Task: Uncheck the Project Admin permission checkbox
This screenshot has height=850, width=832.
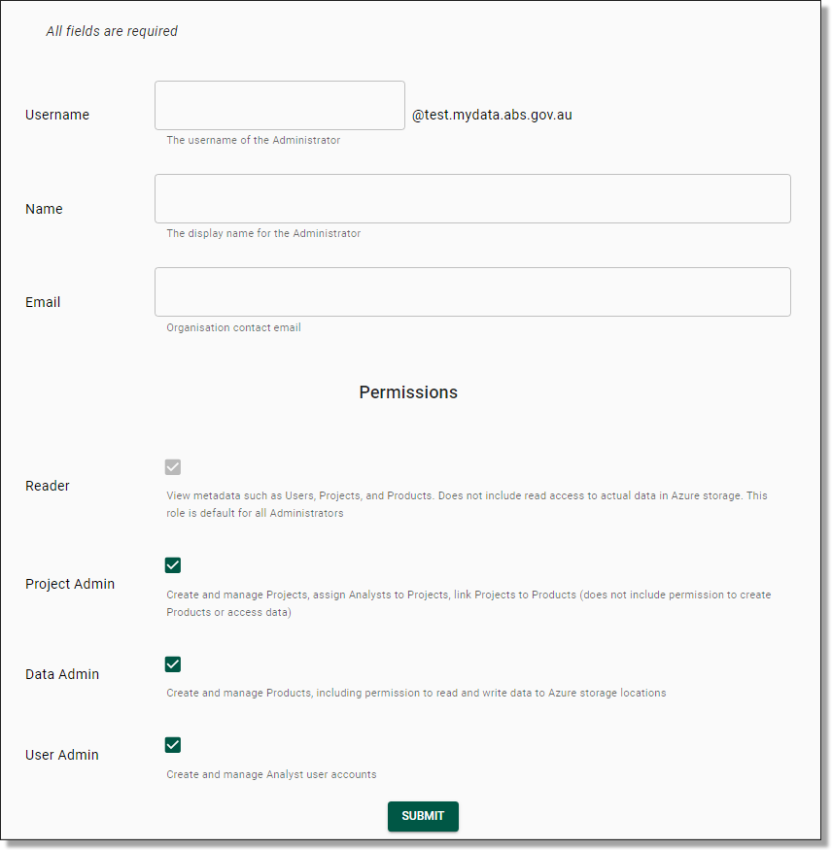Action: (172, 565)
